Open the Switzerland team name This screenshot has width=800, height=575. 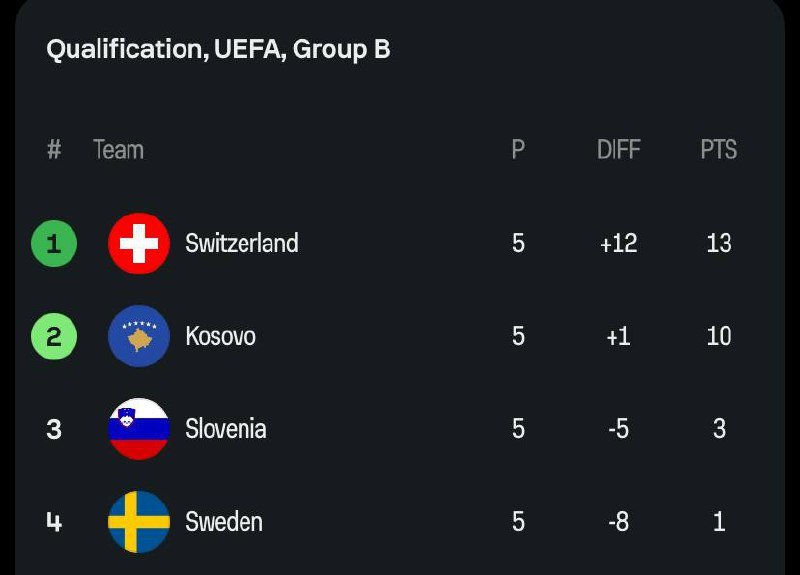[242, 243]
